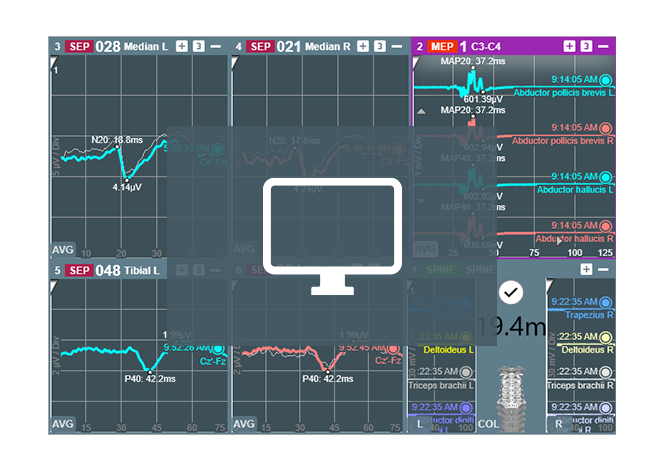Image resolution: width=665 pixels, height=471 pixels.
Task: Select the SEP 028 Median L tab
Action: click(x=108, y=46)
